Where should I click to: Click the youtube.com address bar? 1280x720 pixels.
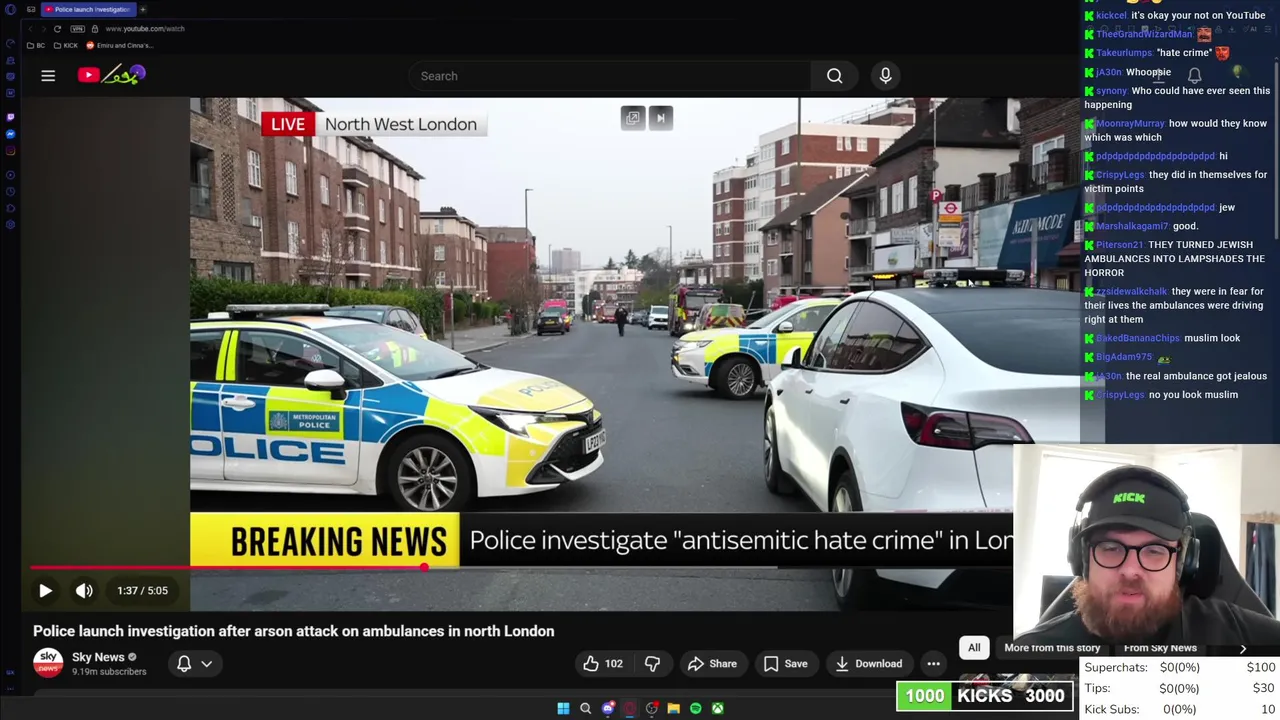(x=145, y=29)
